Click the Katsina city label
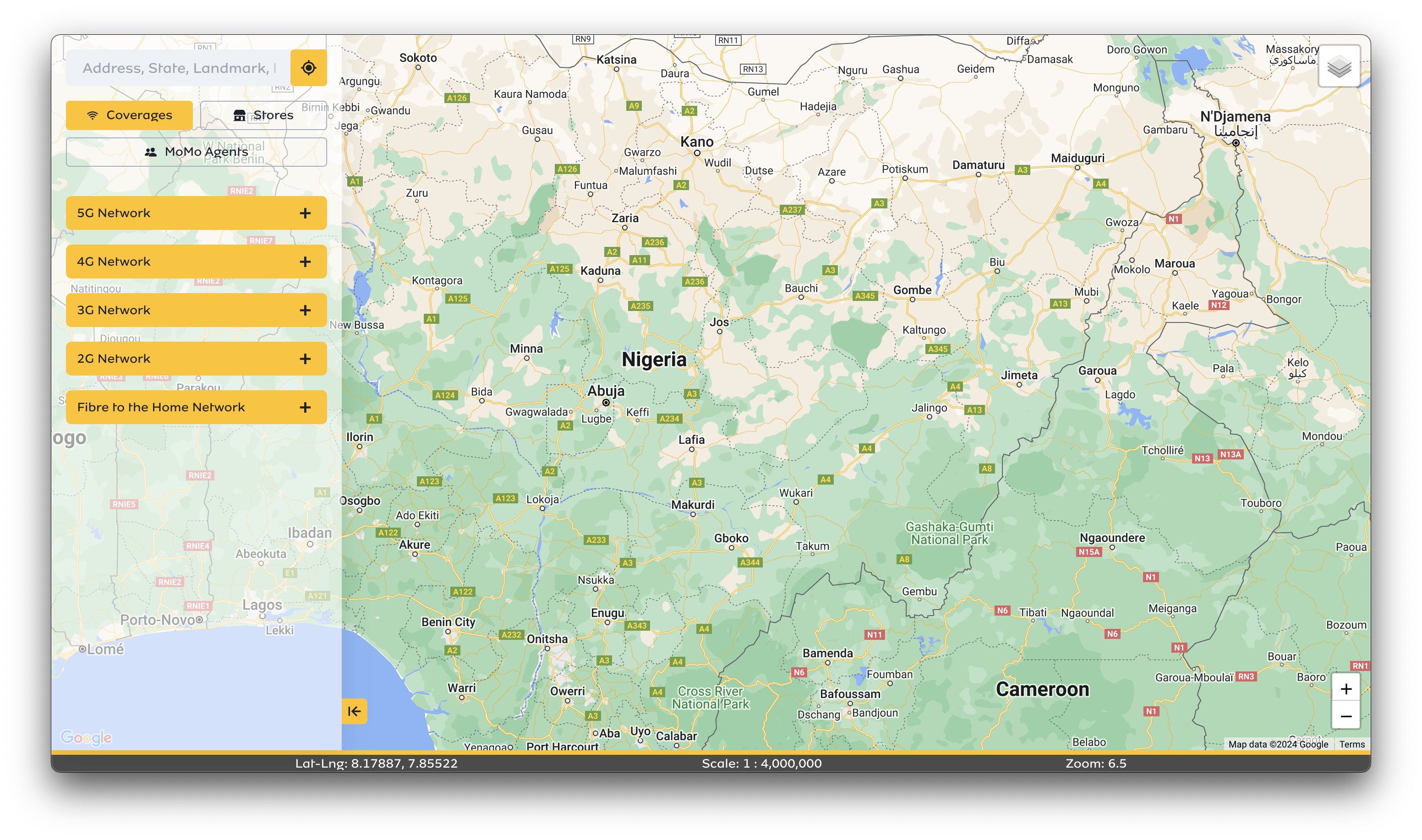The image size is (1422, 840). [x=616, y=60]
